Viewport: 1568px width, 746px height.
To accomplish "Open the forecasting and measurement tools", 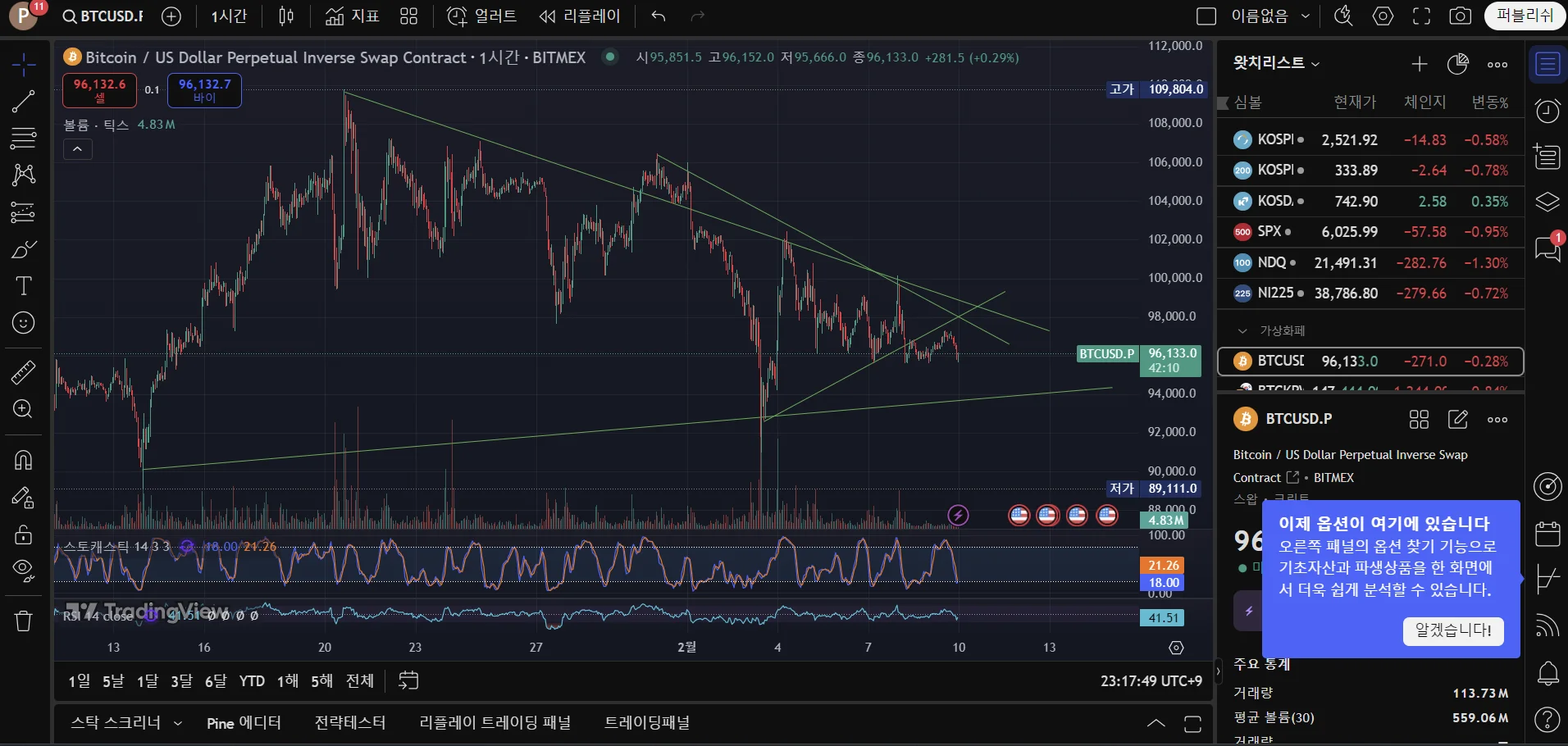I will click(24, 212).
